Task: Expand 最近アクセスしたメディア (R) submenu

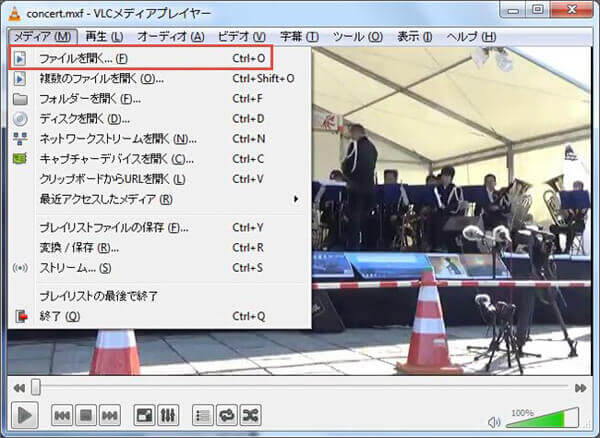Action: [160, 199]
